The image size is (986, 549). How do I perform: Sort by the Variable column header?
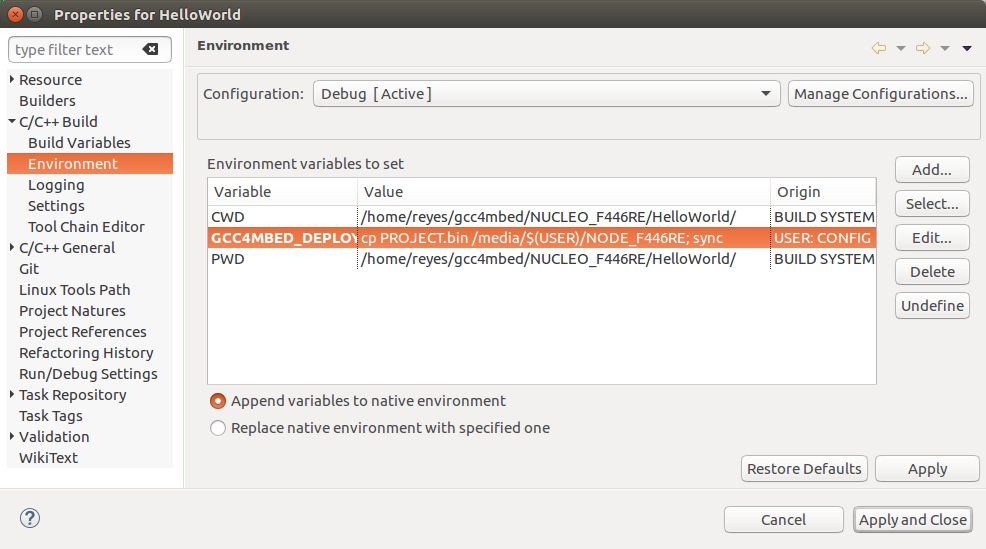point(282,192)
